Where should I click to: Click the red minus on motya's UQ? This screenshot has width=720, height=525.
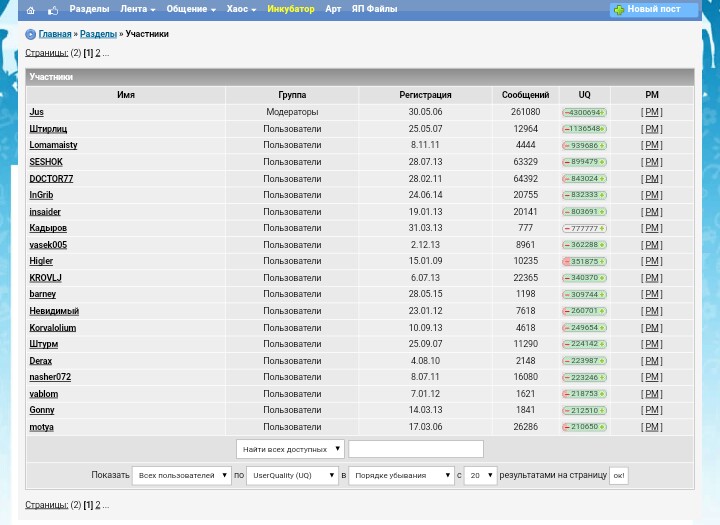(x=566, y=427)
